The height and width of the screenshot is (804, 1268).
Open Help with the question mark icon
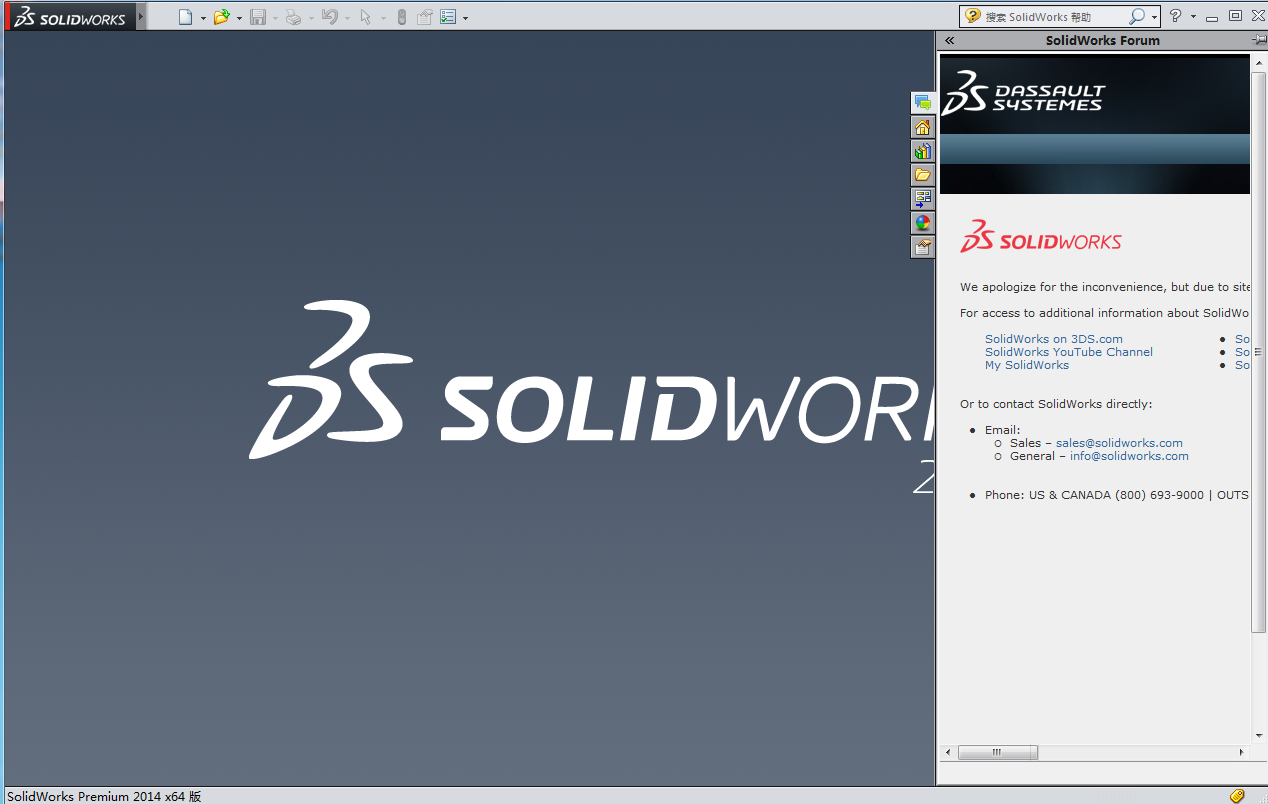coord(1176,16)
